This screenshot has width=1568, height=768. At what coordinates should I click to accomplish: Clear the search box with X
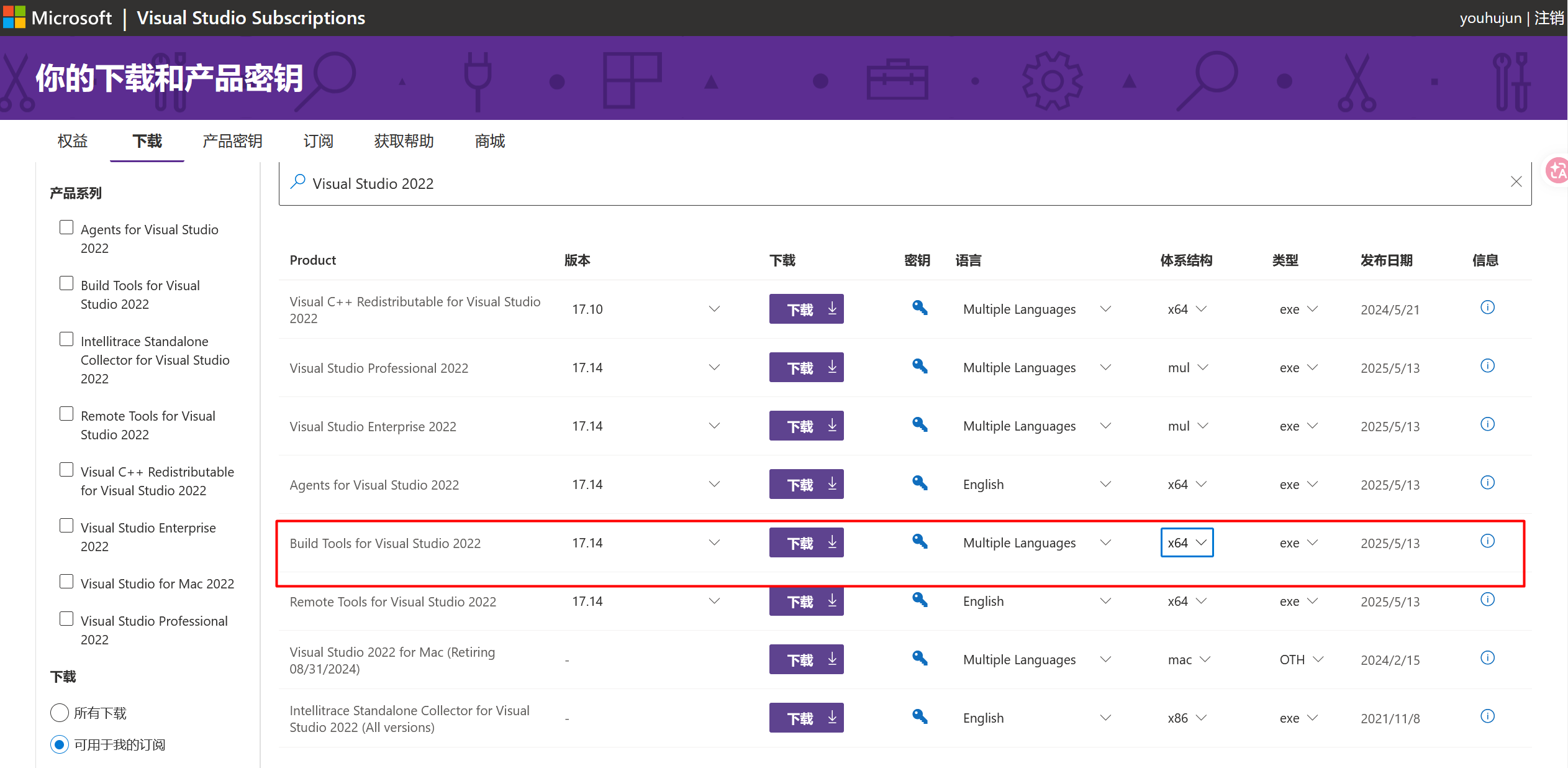pos(1516,181)
